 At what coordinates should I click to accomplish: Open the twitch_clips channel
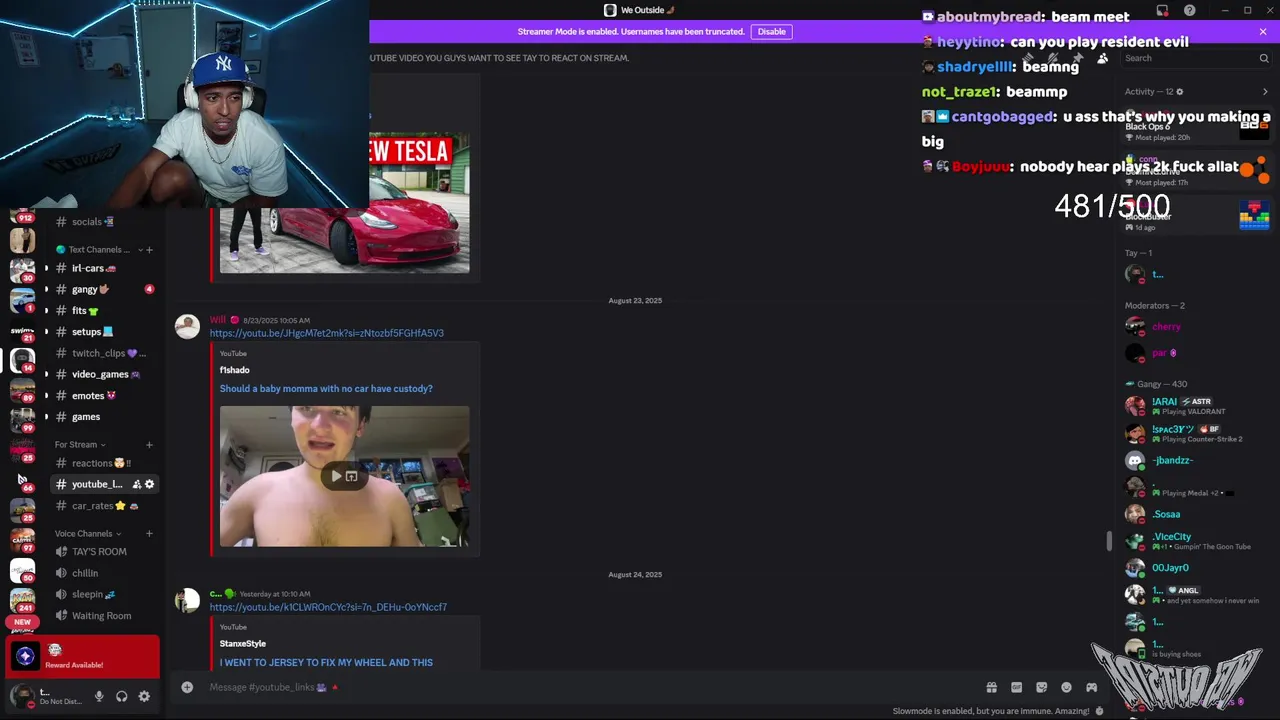pyautogui.click(x=104, y=353)
